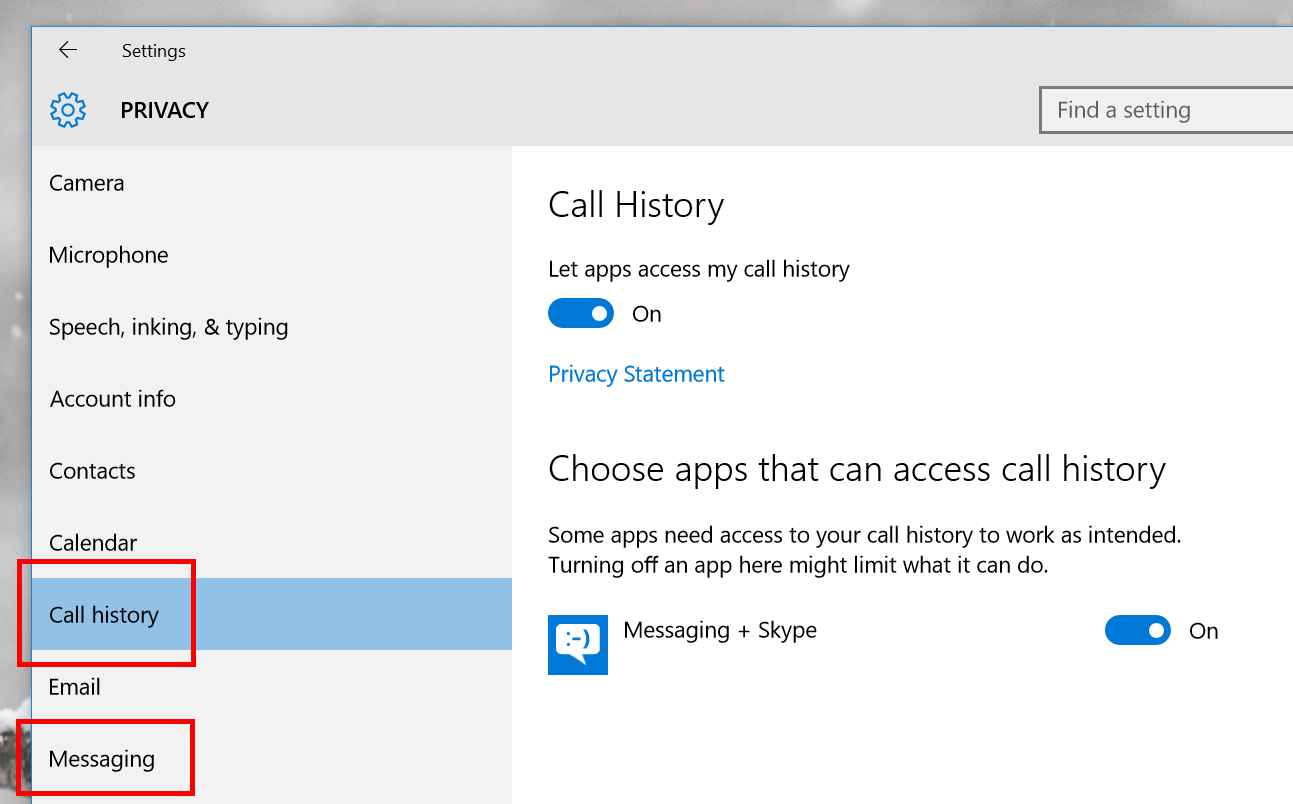Open Calendar privacy settings
The image size is (1293, 804).
click(93, 543)
